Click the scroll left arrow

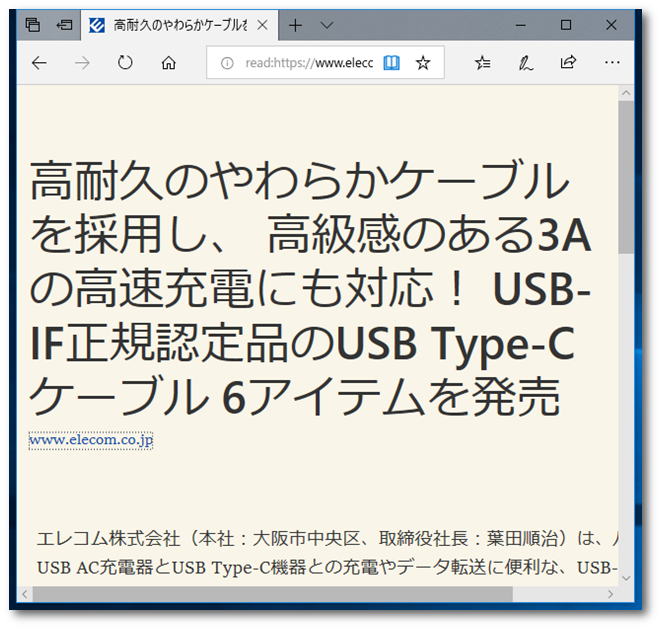[x=24, y=594]
